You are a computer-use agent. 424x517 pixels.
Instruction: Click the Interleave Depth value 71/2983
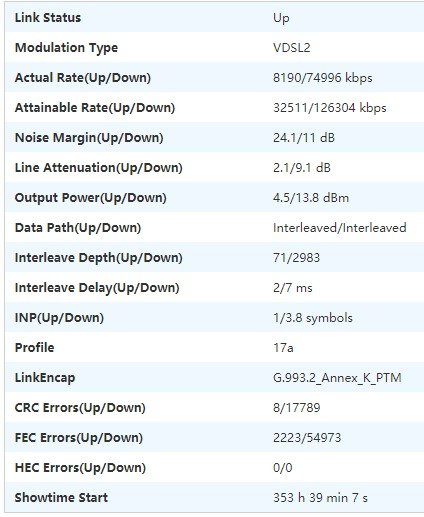click(x=296, y=258)
